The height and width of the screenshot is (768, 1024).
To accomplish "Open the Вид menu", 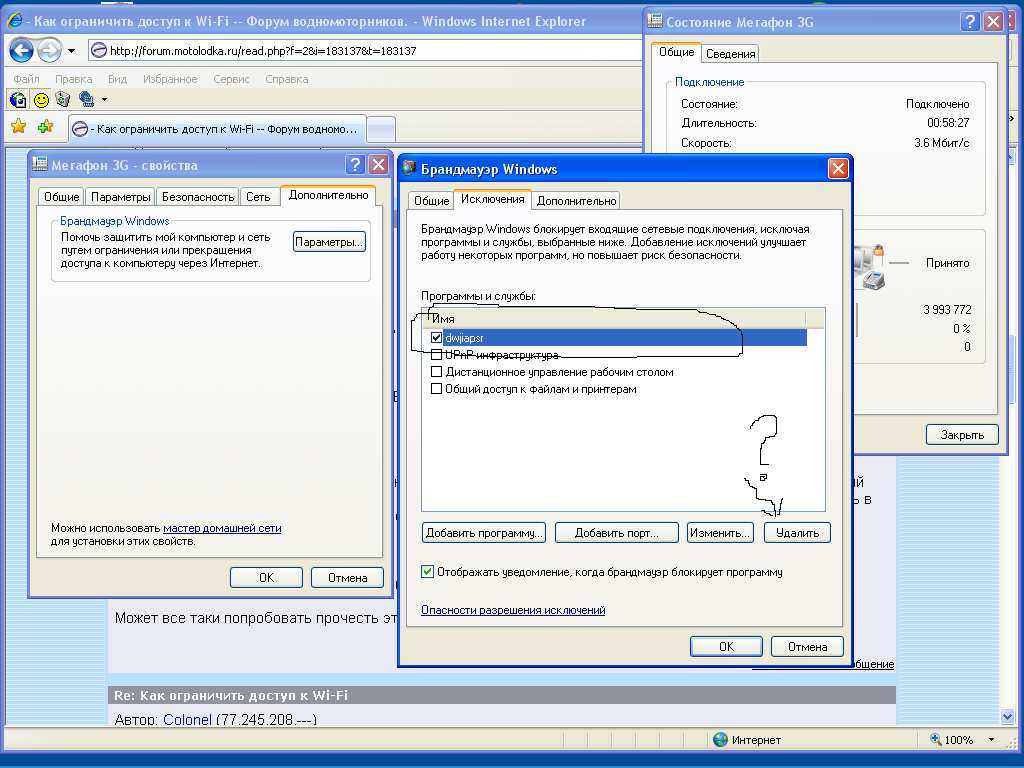I will pyautogui.click(x=118, y=79).
